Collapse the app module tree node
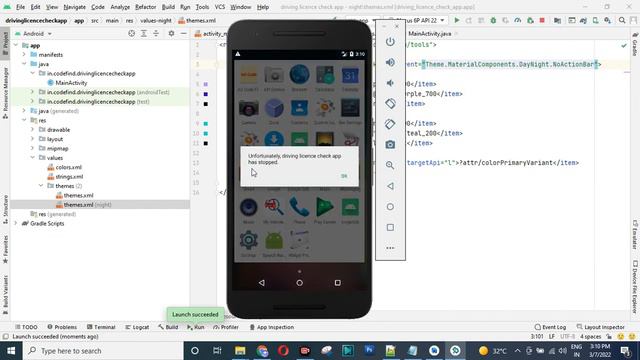 click(16, 45)
